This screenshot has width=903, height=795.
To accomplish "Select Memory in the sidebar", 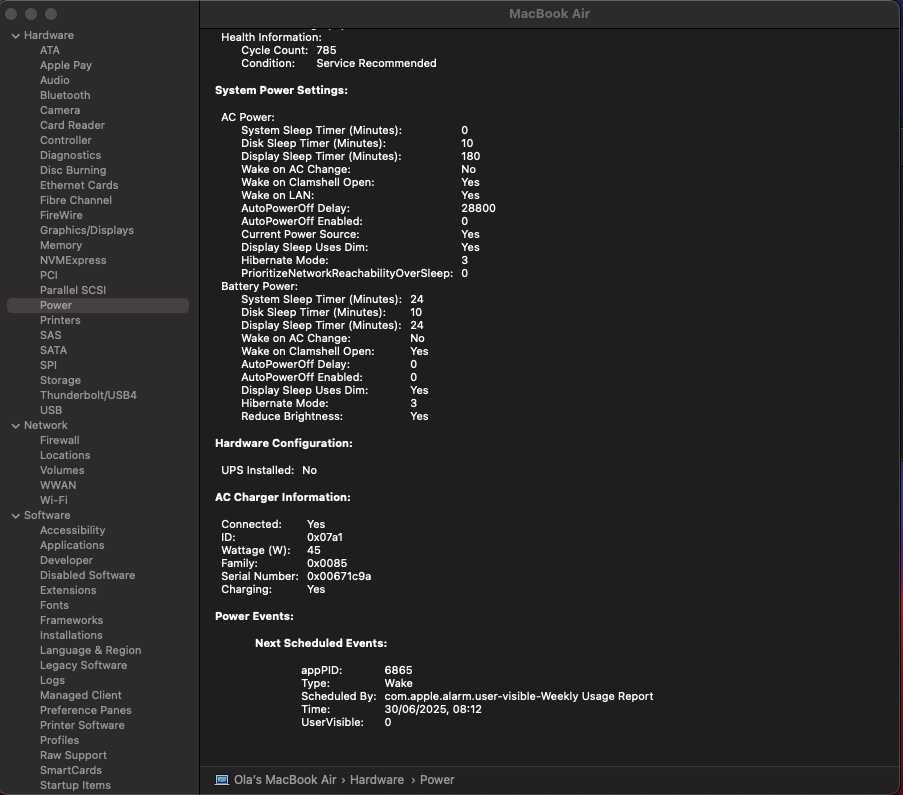I will pos(61,245).
